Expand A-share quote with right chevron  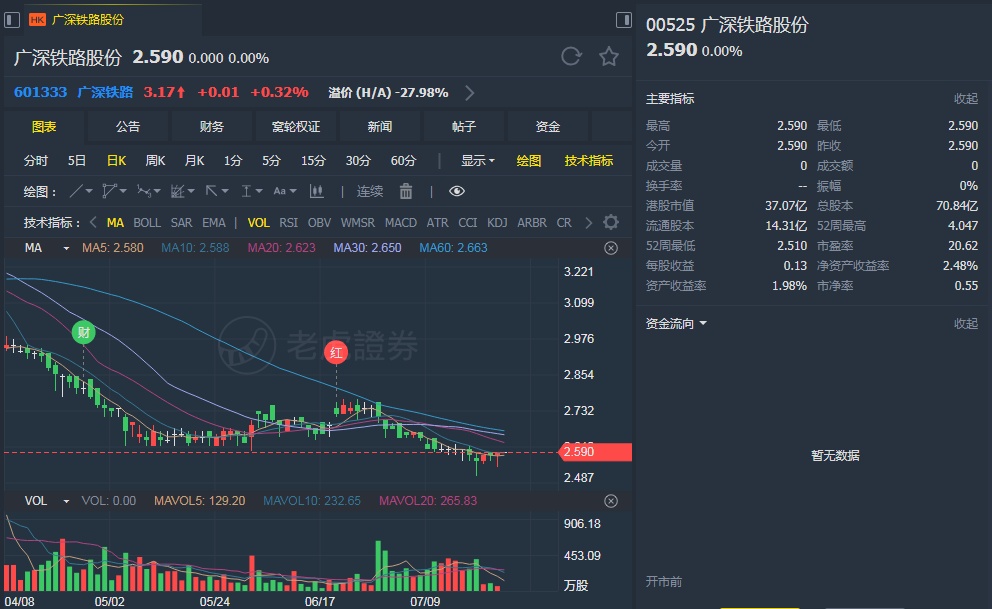tap(469, 93)
